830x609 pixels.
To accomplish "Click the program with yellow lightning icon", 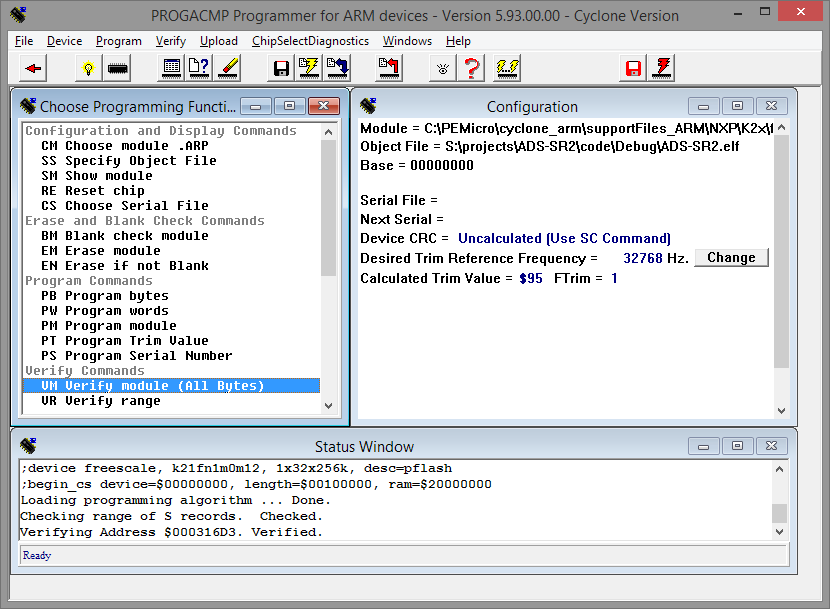I will [x=309, y=68].
